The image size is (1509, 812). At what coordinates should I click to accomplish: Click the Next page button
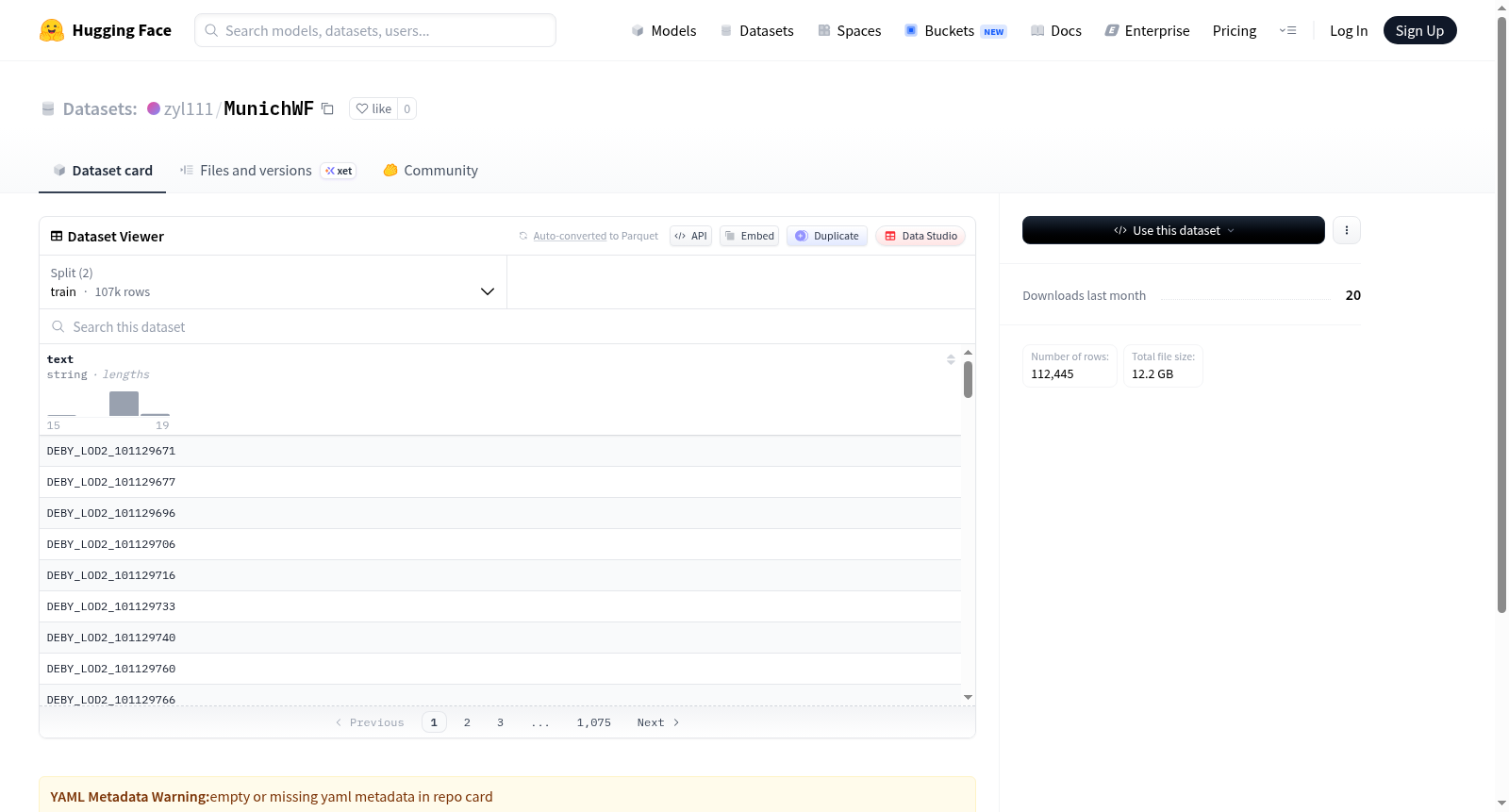click(658, 722)
